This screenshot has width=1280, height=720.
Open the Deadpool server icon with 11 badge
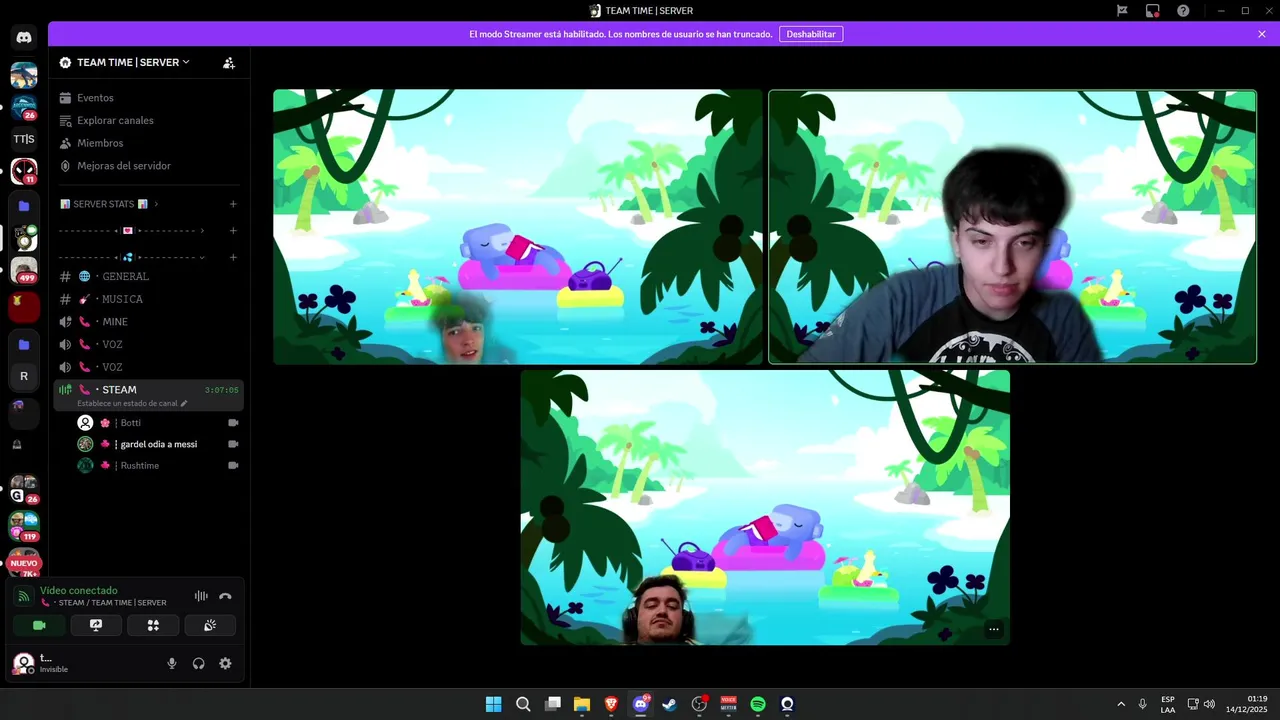tap(24, 171)
